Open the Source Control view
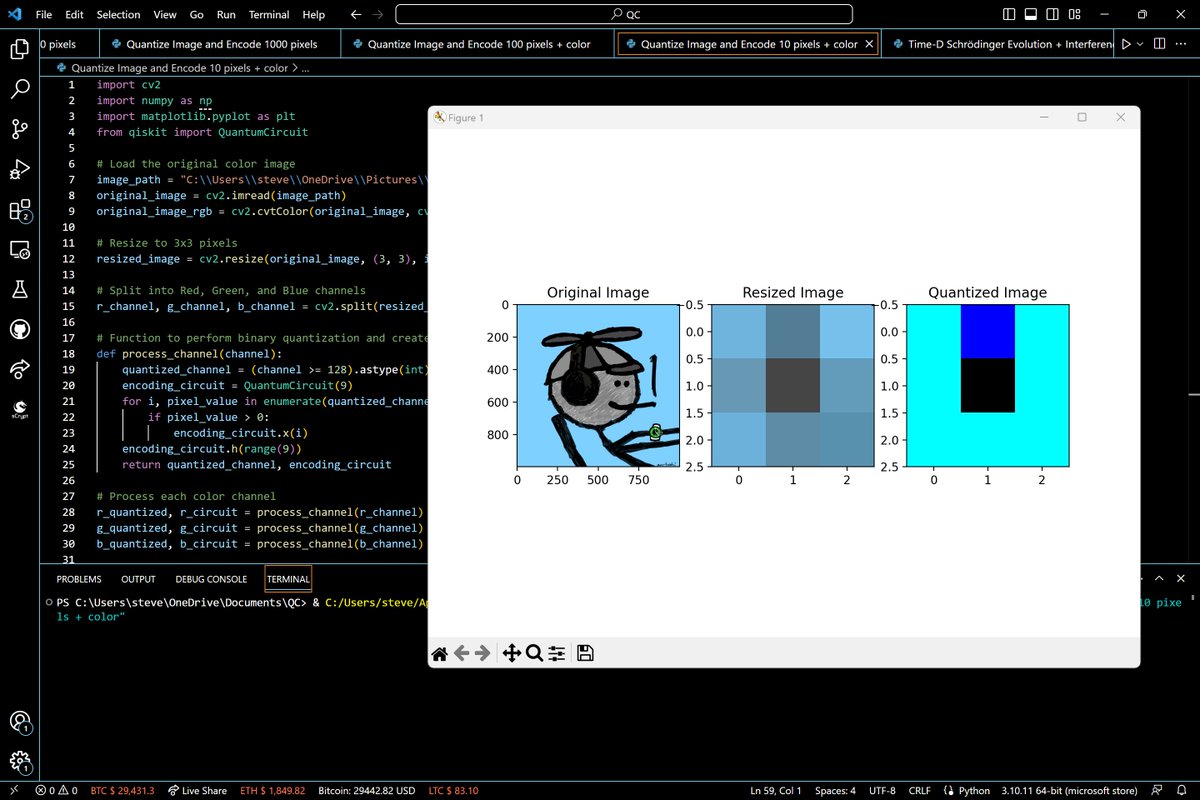 (x=20, y=129)
